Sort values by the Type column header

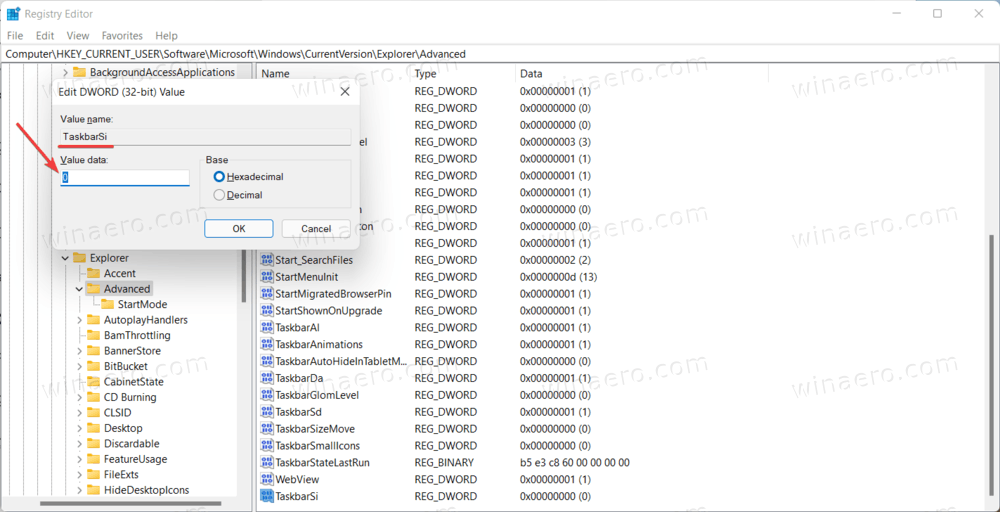pyautogui.click(x=425, y=74)
